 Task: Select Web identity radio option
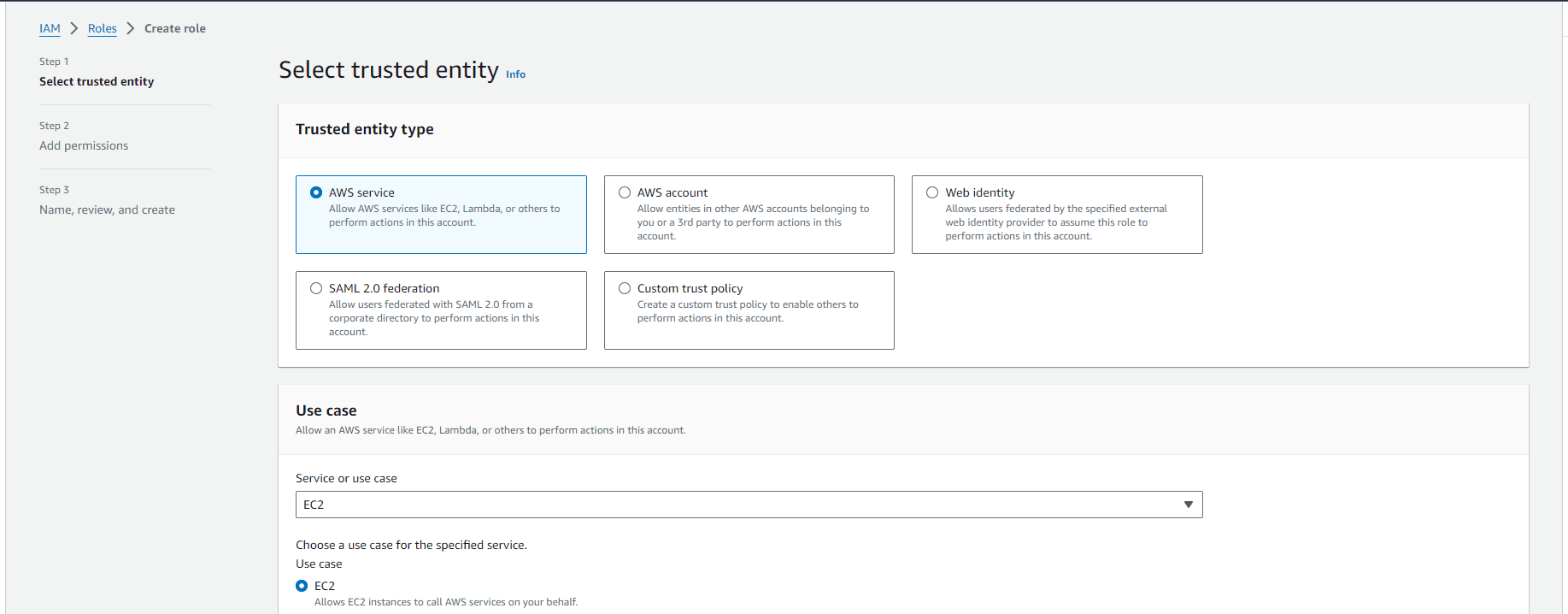[932, 192]
